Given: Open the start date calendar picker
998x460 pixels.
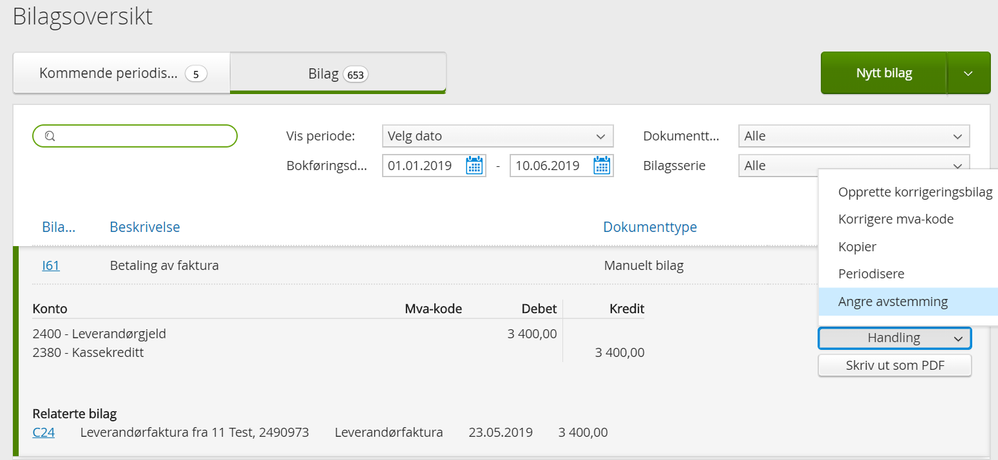Looking at the screenshot, I should pos(475,166).
